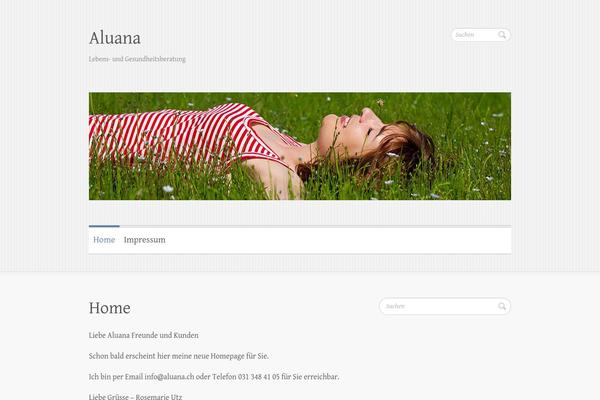Click the info@aluana.ch email address
Image resolution: width=600 pixels, height=400 pixels.
point(169,377)
